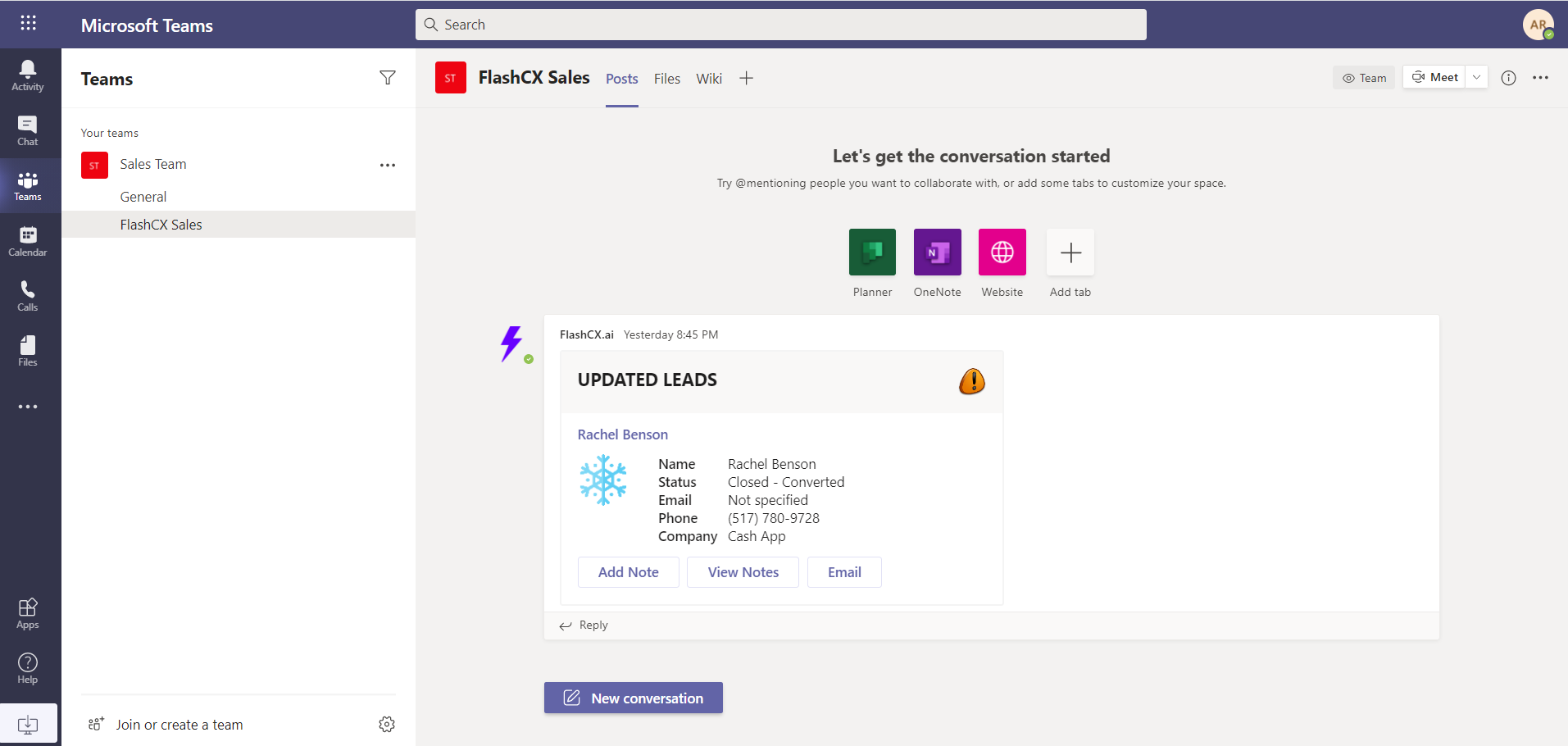The height and width of the screenshot is (746, 1568).
Task: Show more apps ellipsis in sidebar
Action: (28, 407)
